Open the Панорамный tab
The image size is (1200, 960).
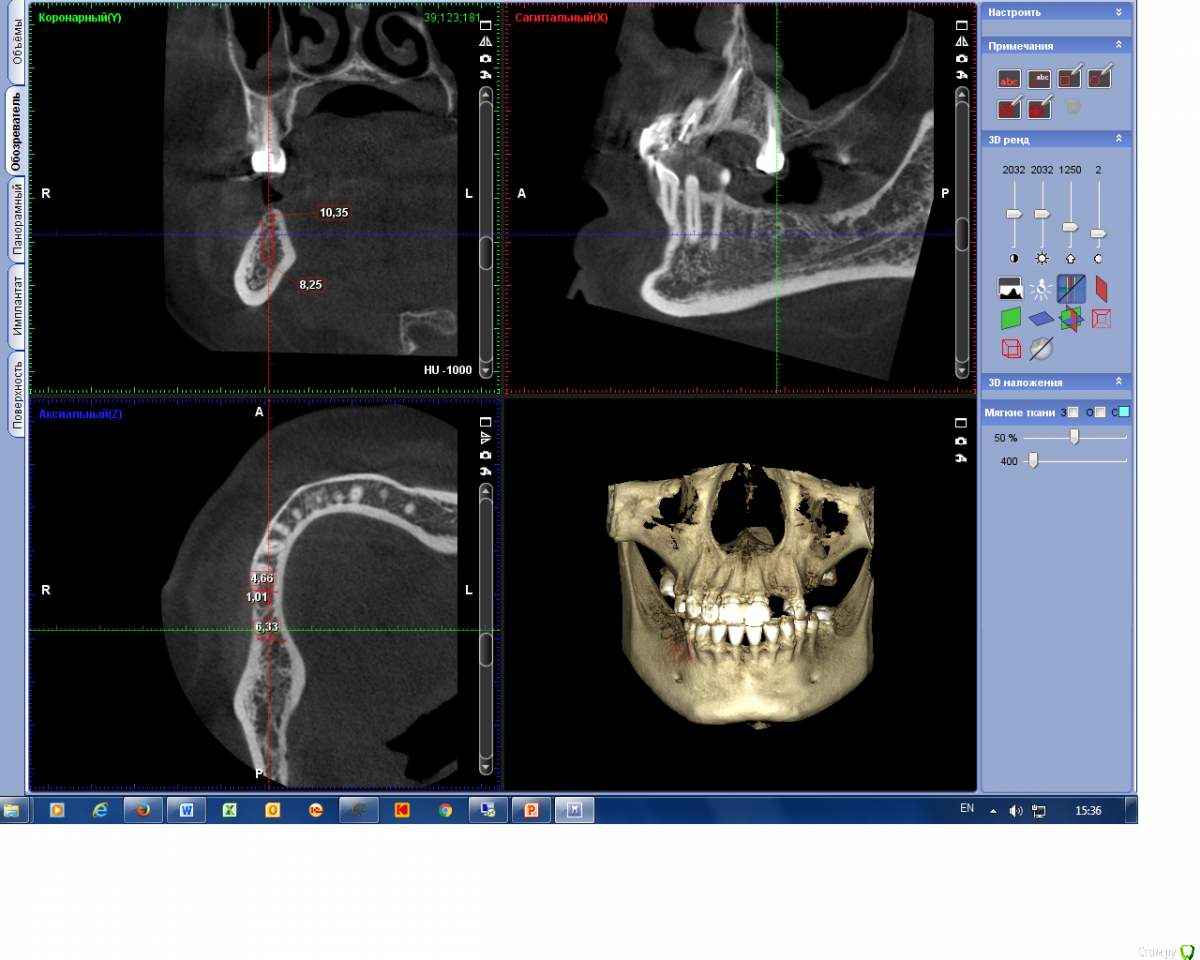(x=16, y=220)
